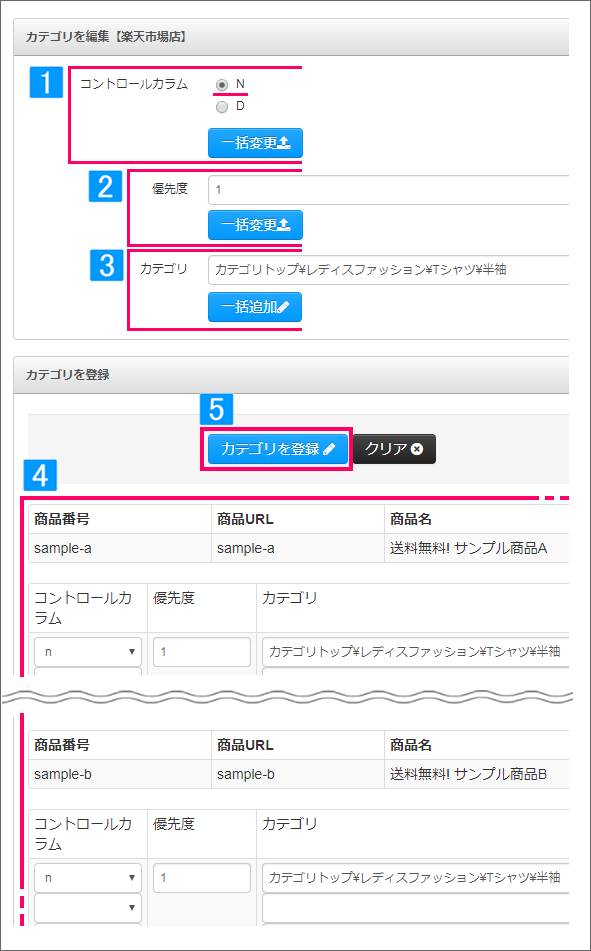Click the カテゴリ path input in edit panel
The height and width of the screenshot is (951, 591).
click(388, 270)
